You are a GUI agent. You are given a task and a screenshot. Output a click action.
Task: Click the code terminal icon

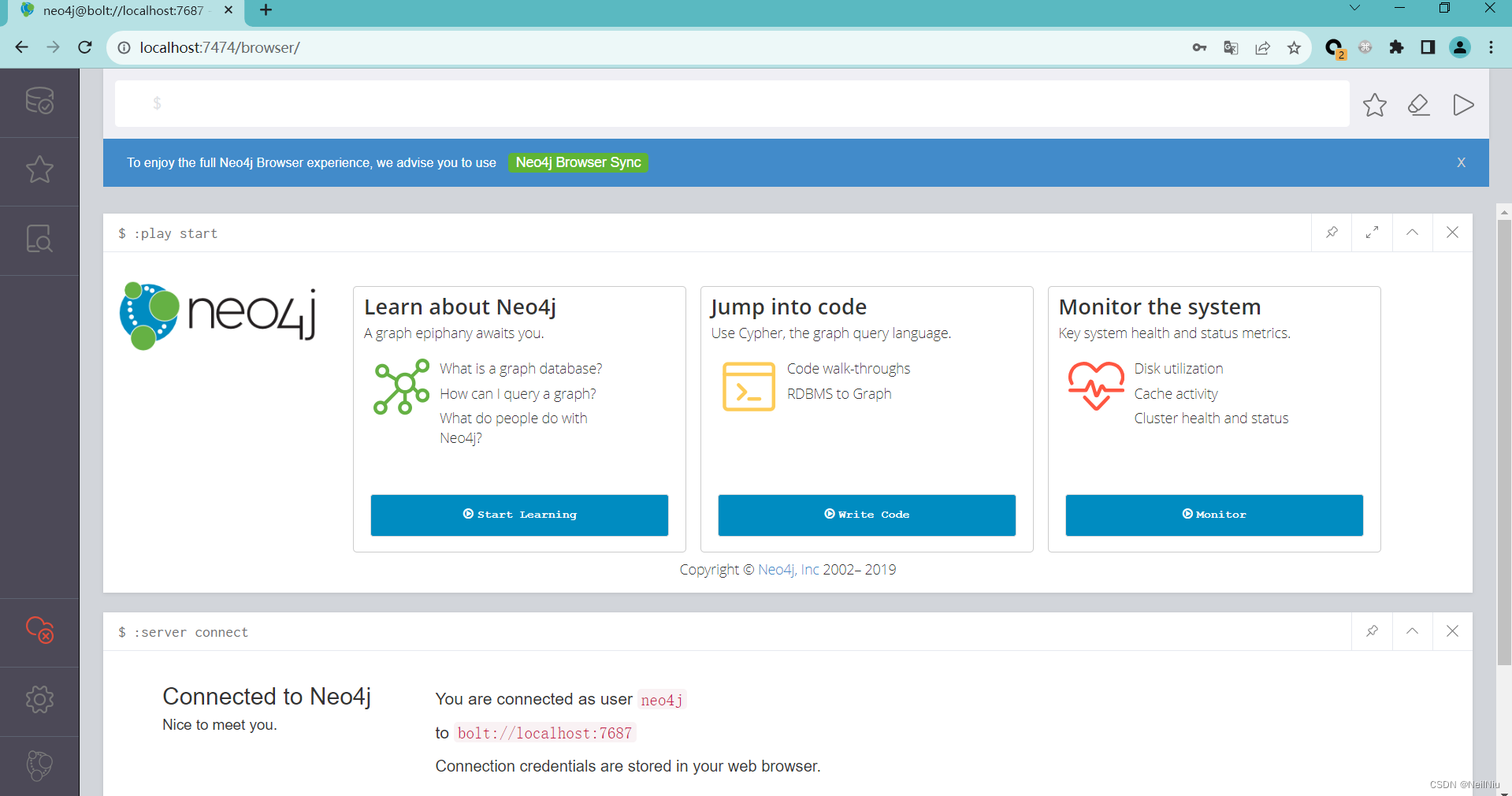pyautogui.click(x=749, y=386)
